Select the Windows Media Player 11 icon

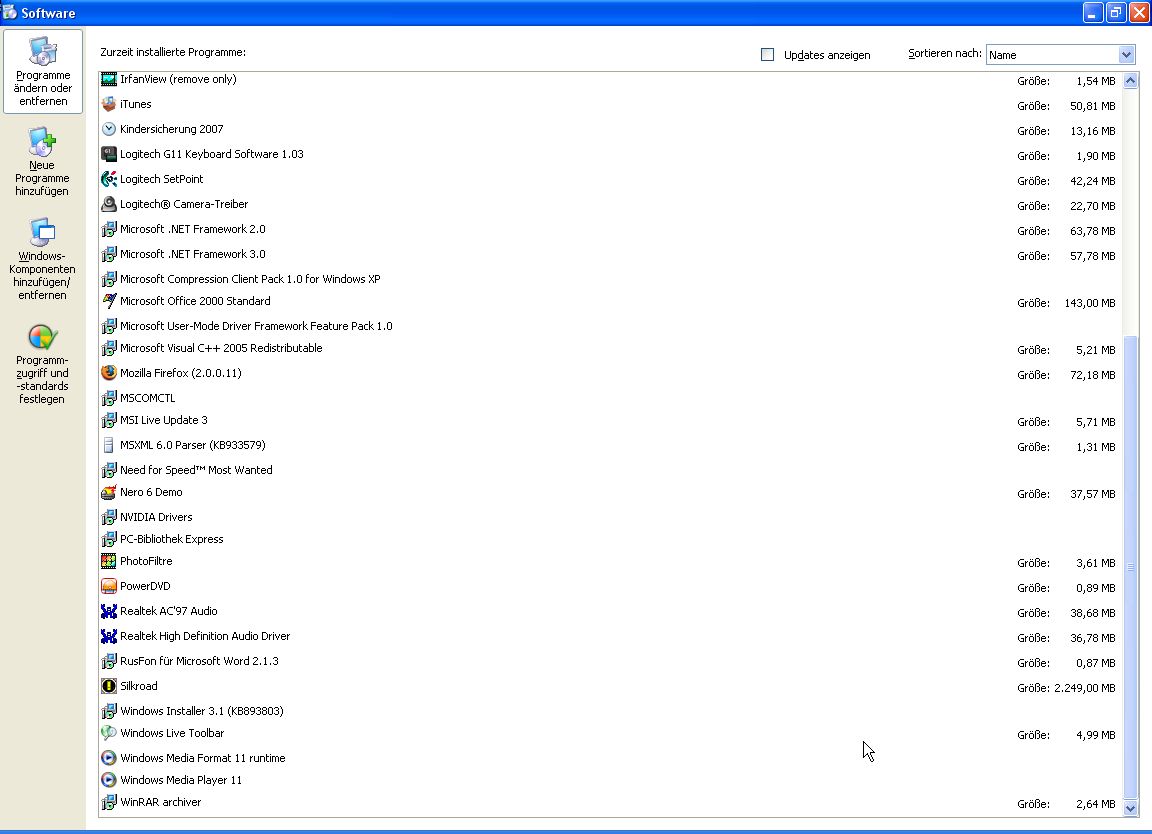click(x=109, y=780)
